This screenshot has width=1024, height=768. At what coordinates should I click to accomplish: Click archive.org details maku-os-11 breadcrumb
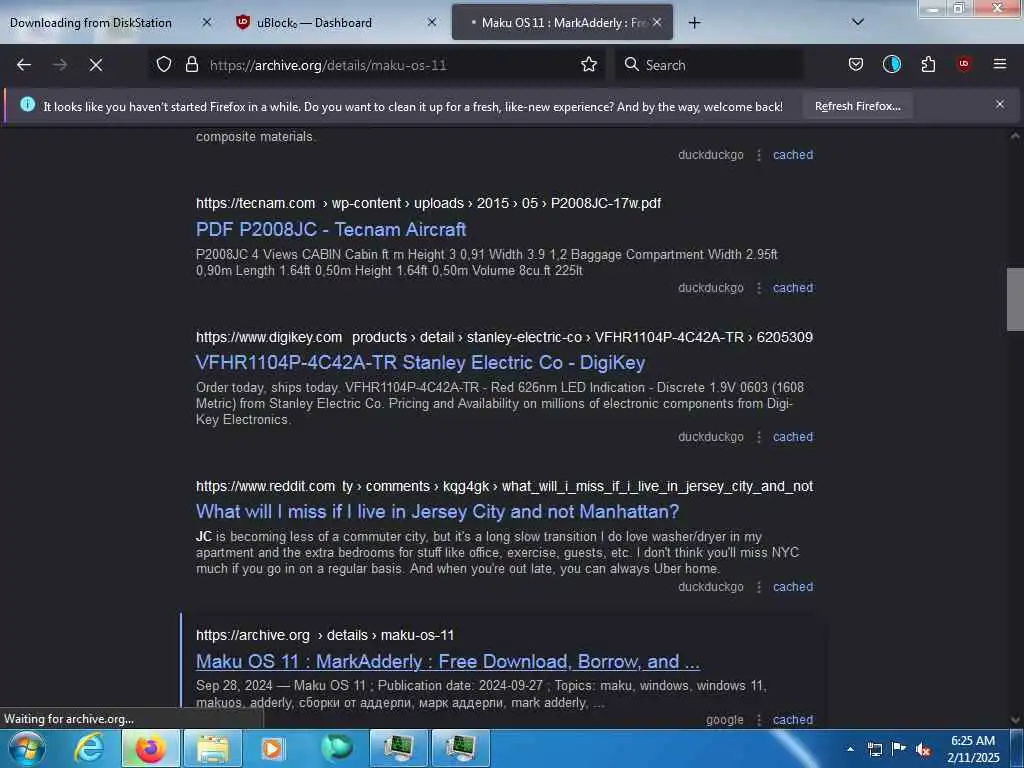click(325, 635)
